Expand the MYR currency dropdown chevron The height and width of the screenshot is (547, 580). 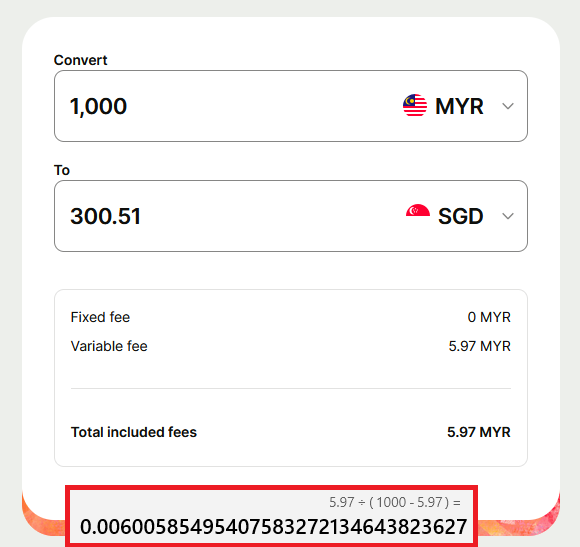(508, 106)
